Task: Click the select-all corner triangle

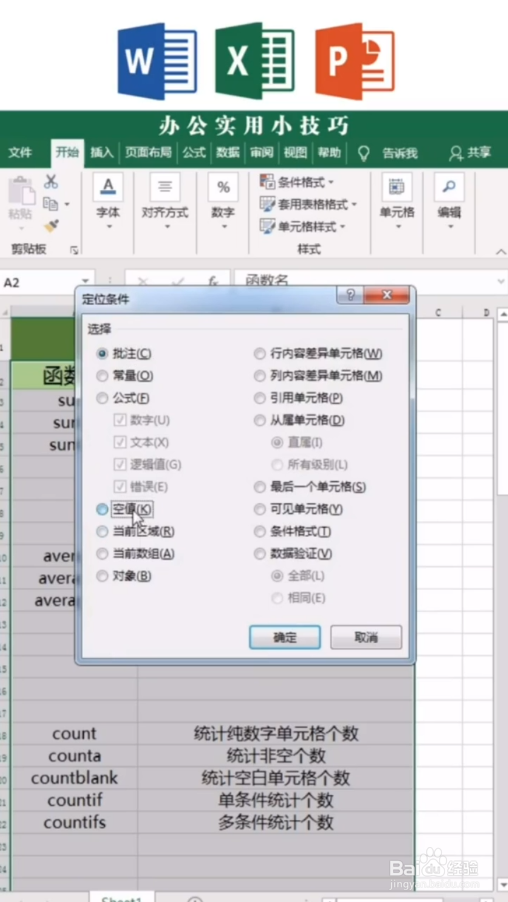Action: pos(6,312)
